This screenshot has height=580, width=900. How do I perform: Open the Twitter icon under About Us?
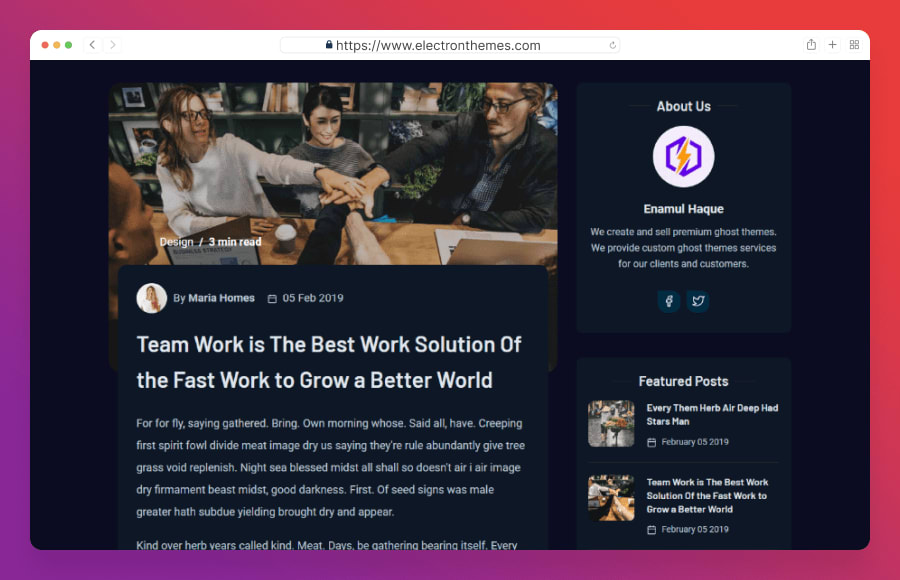698,301
